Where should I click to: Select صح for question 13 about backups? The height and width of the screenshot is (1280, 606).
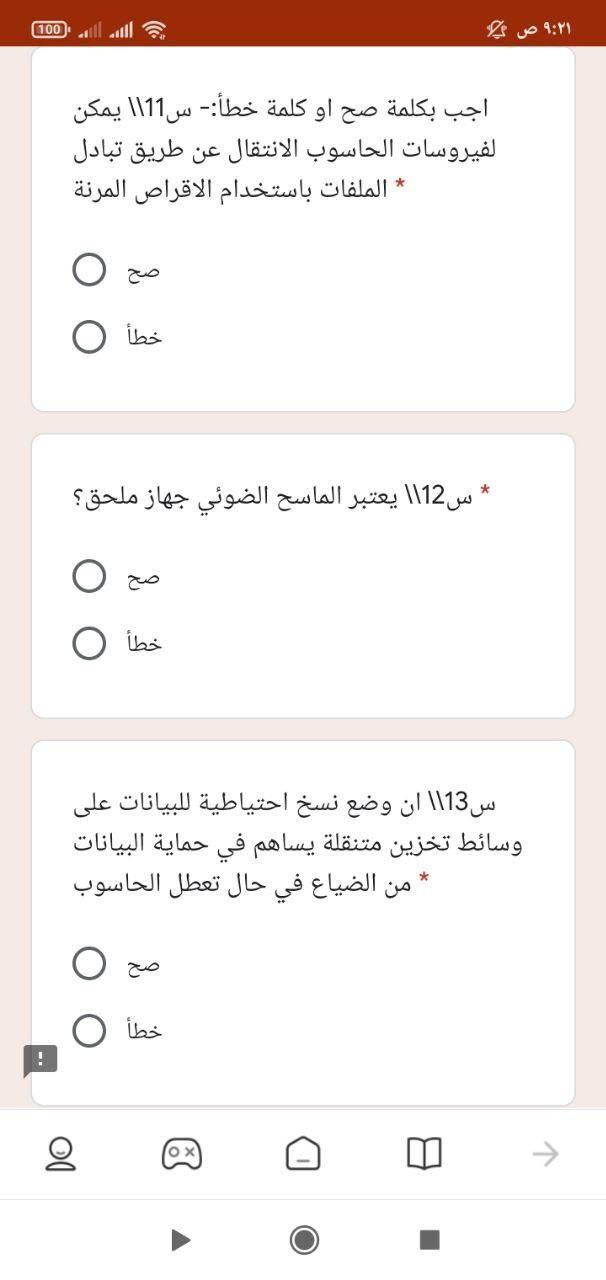(89, 963)
